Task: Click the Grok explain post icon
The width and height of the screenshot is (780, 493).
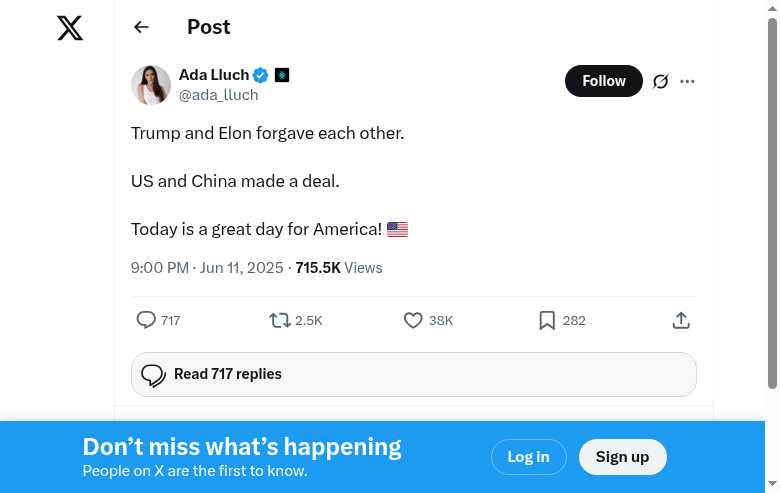Action: point(660,81)
